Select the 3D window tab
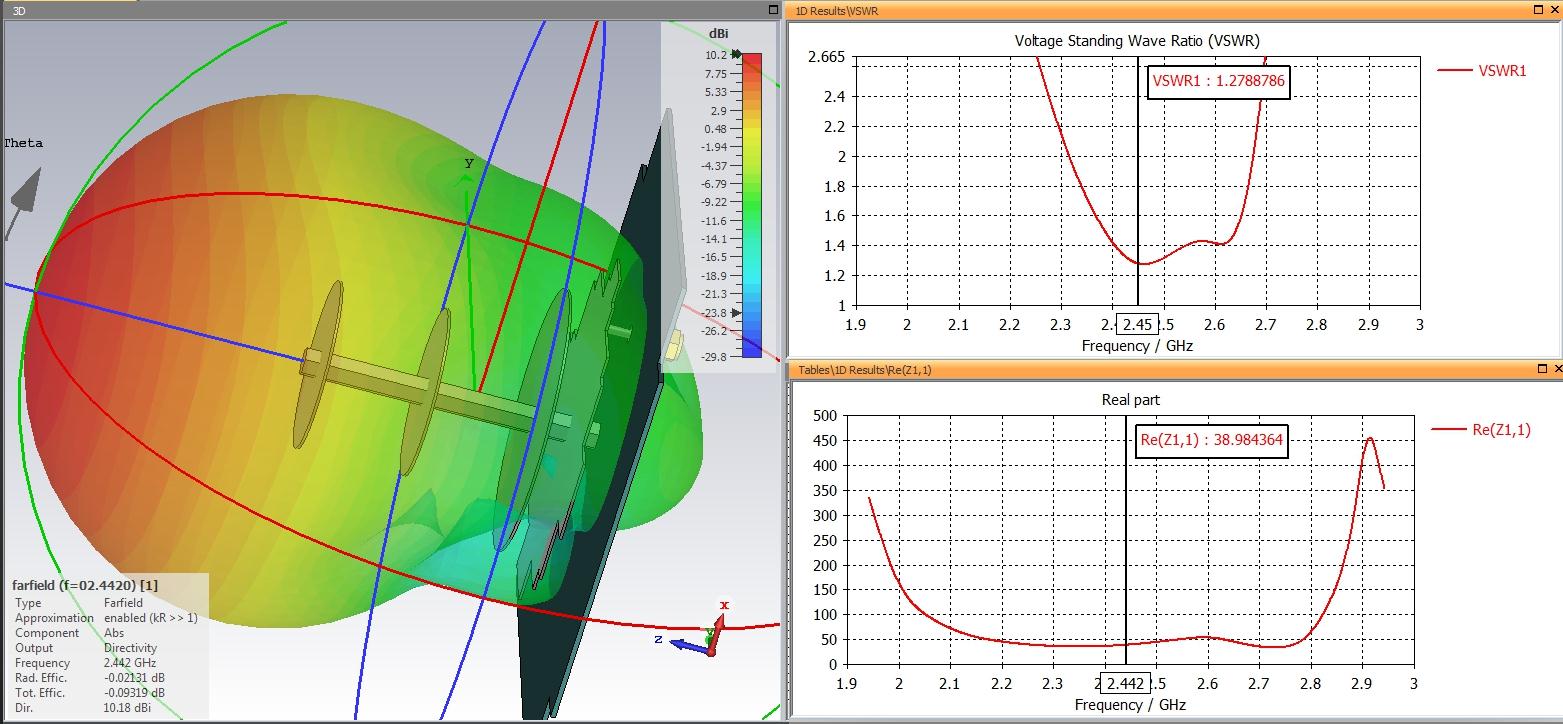The width and height of the screenshot is (1563, 724). click(20, 10)
